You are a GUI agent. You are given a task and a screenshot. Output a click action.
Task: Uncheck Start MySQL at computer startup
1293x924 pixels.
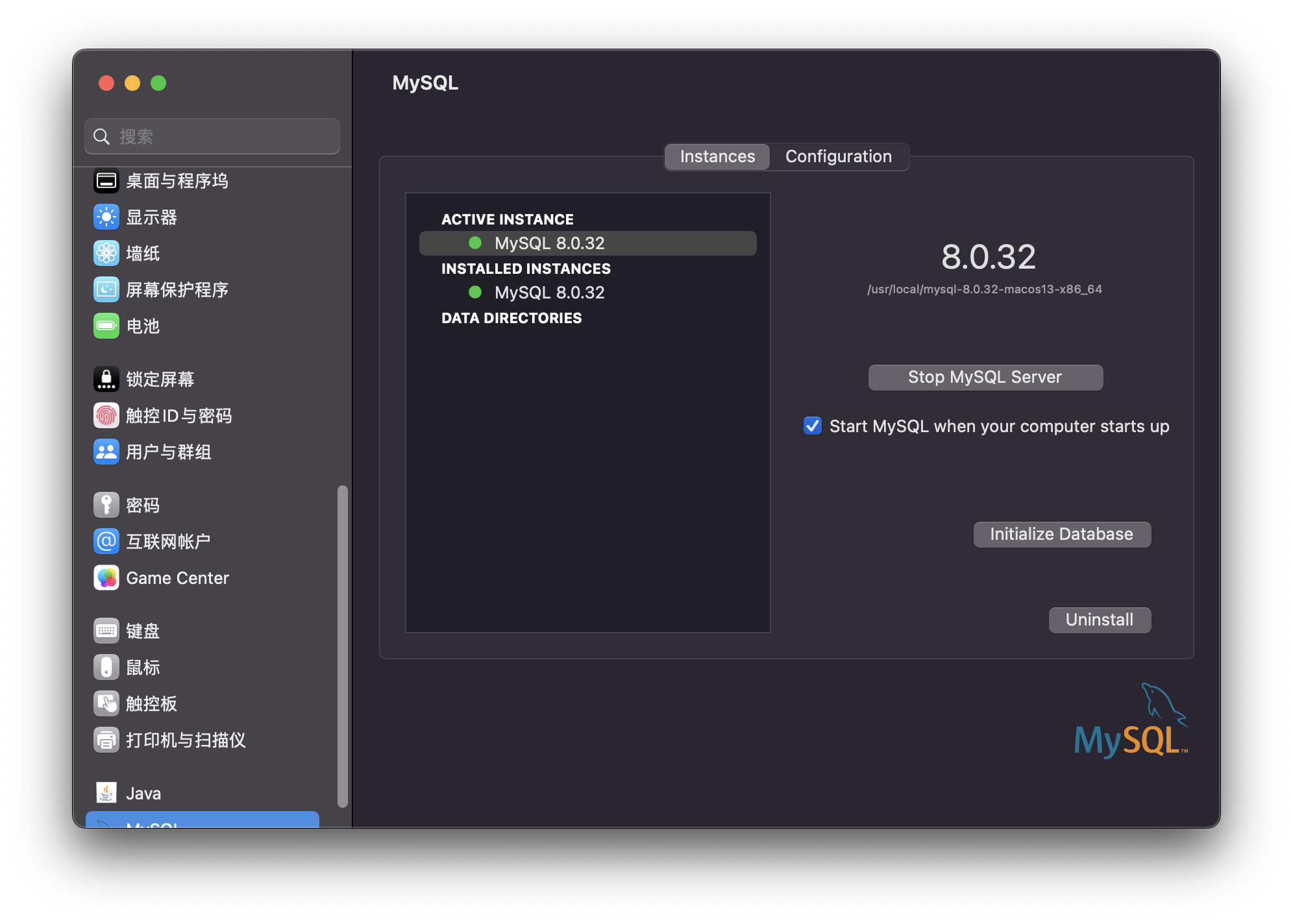pos(812,426)
